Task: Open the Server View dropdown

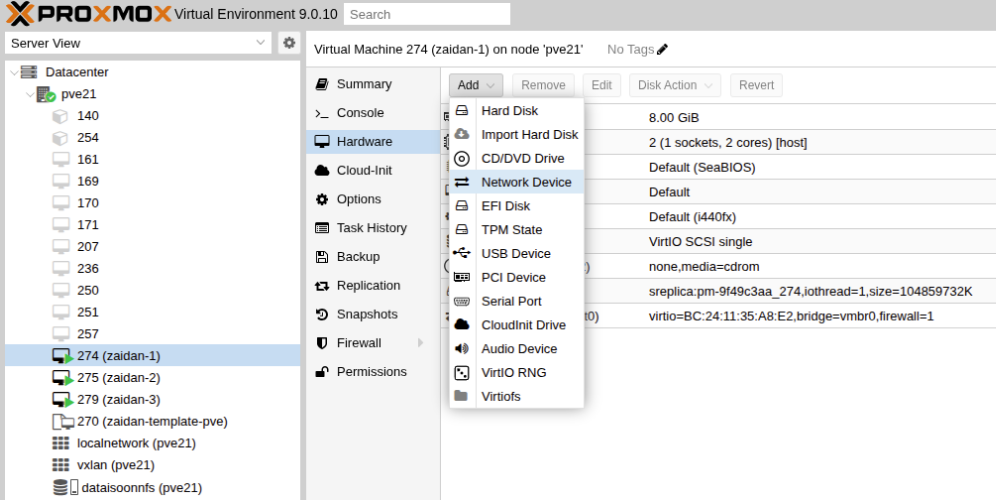Action: coord(260,43)
